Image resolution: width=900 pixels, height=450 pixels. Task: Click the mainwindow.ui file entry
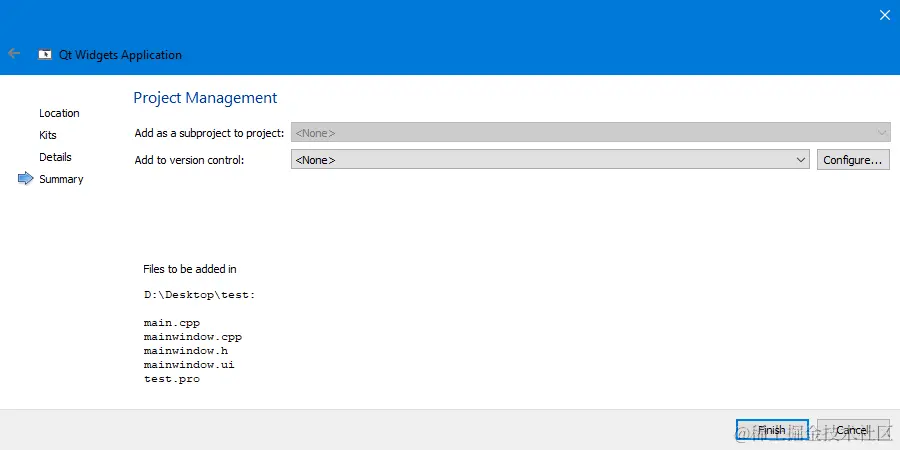point(189,365)
